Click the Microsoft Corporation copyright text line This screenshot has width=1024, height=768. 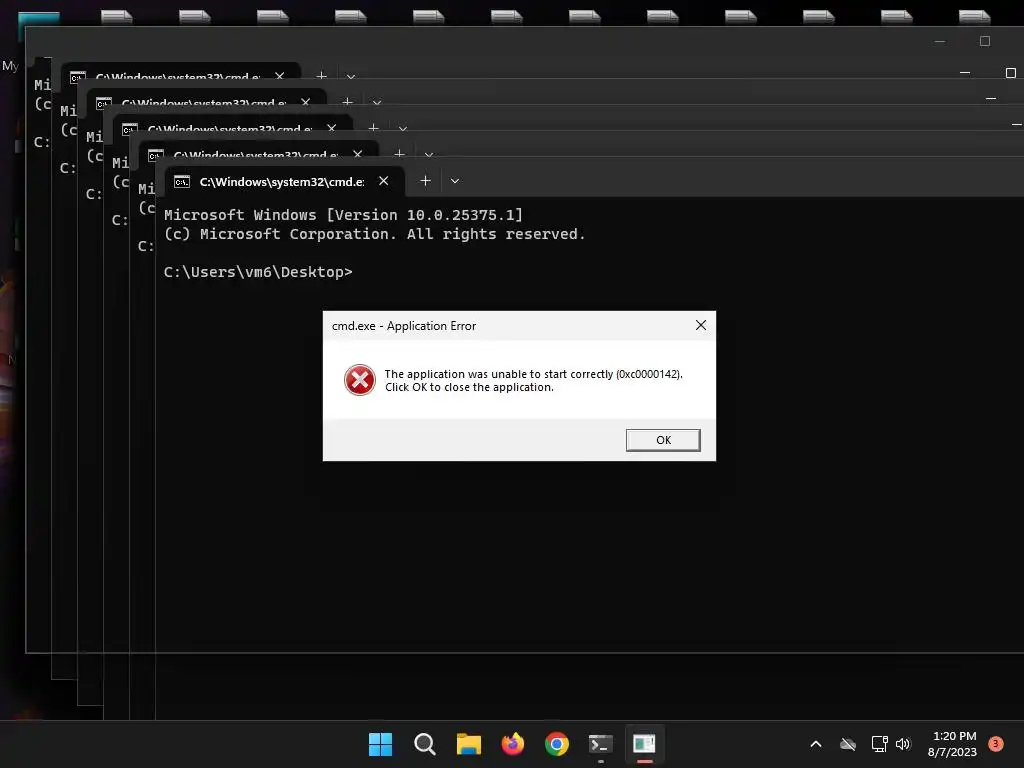374,234
